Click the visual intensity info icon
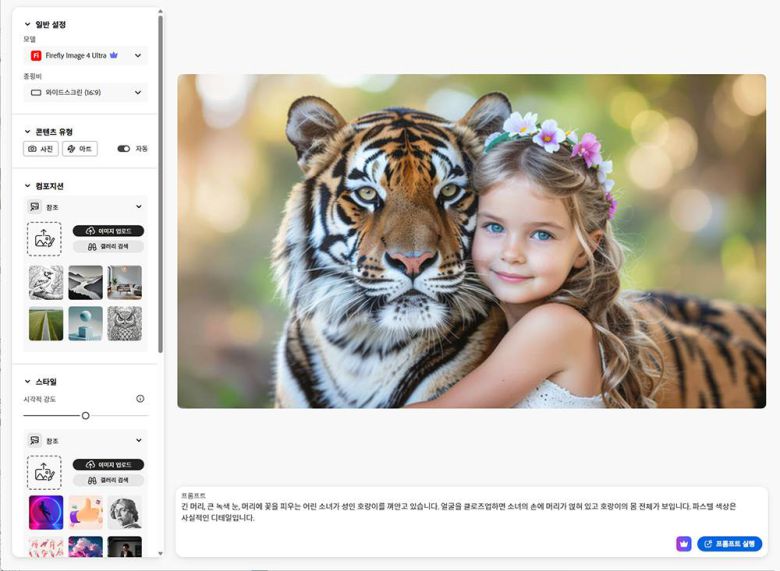This screenshot has height=571, width=780. click(x=140, y=399)
